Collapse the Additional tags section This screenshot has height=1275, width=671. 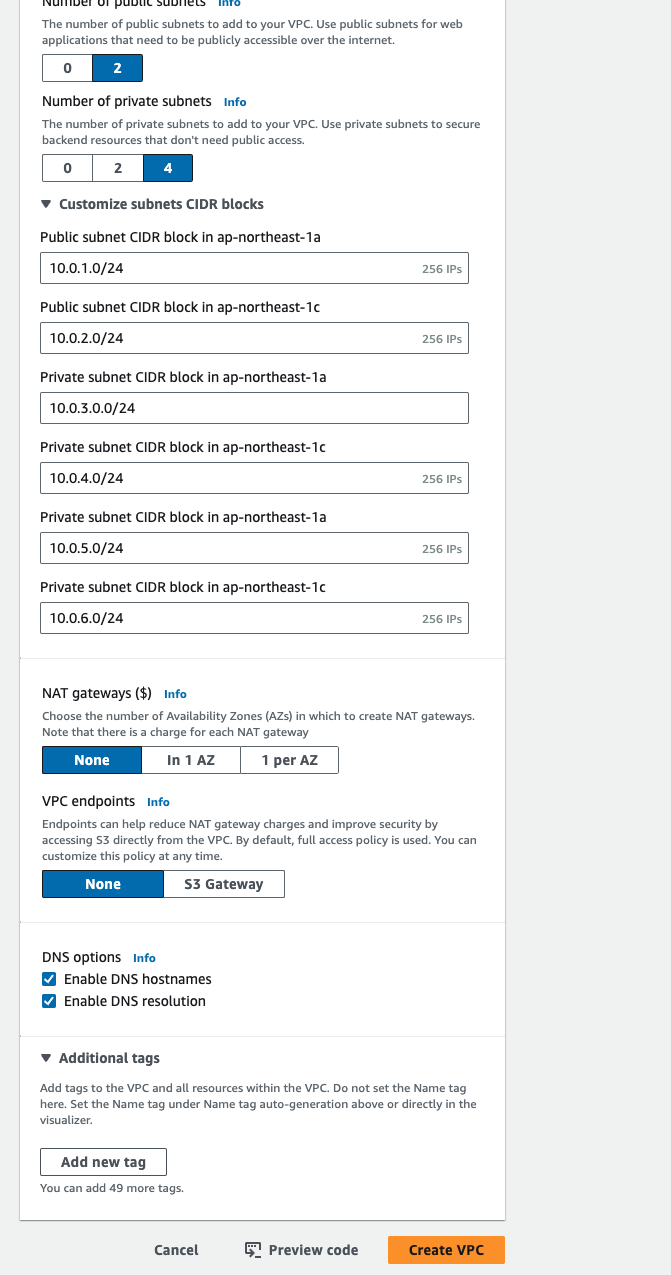(x=46, y=1058)
